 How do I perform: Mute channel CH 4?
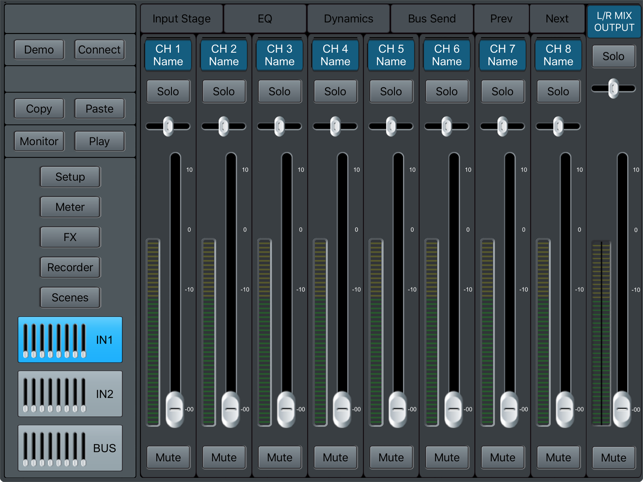pos(335,457)
